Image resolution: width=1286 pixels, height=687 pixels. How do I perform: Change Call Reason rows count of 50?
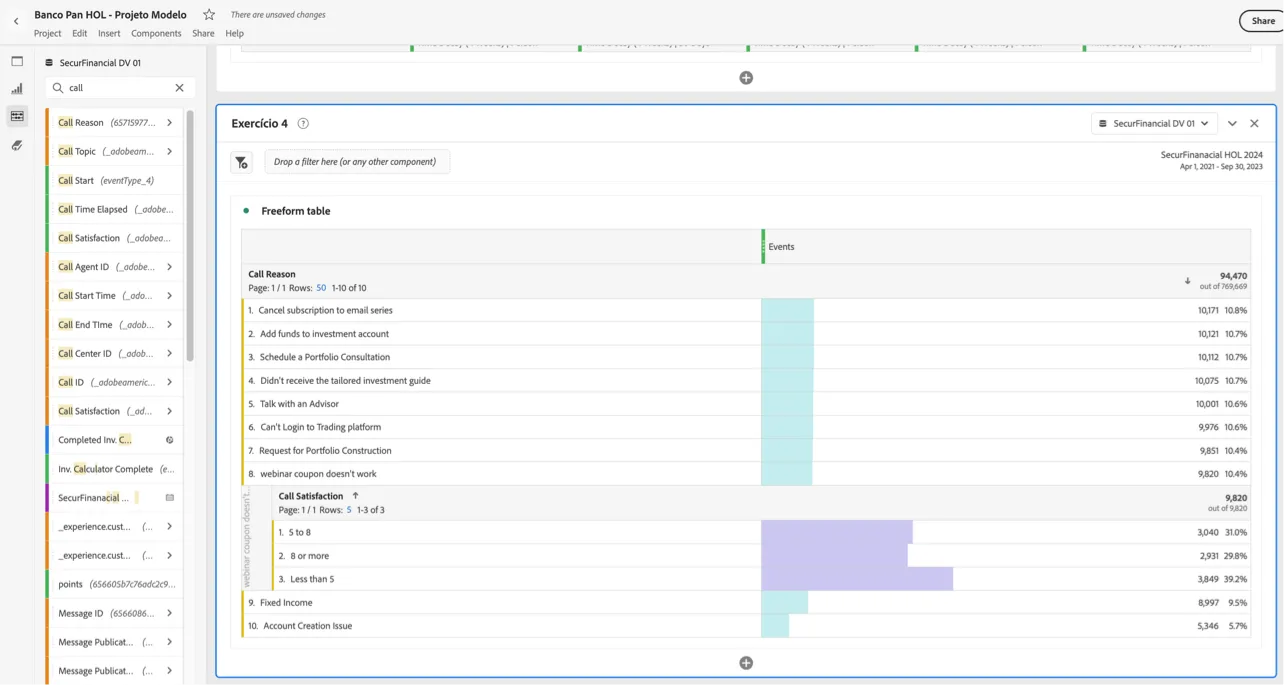321,288
